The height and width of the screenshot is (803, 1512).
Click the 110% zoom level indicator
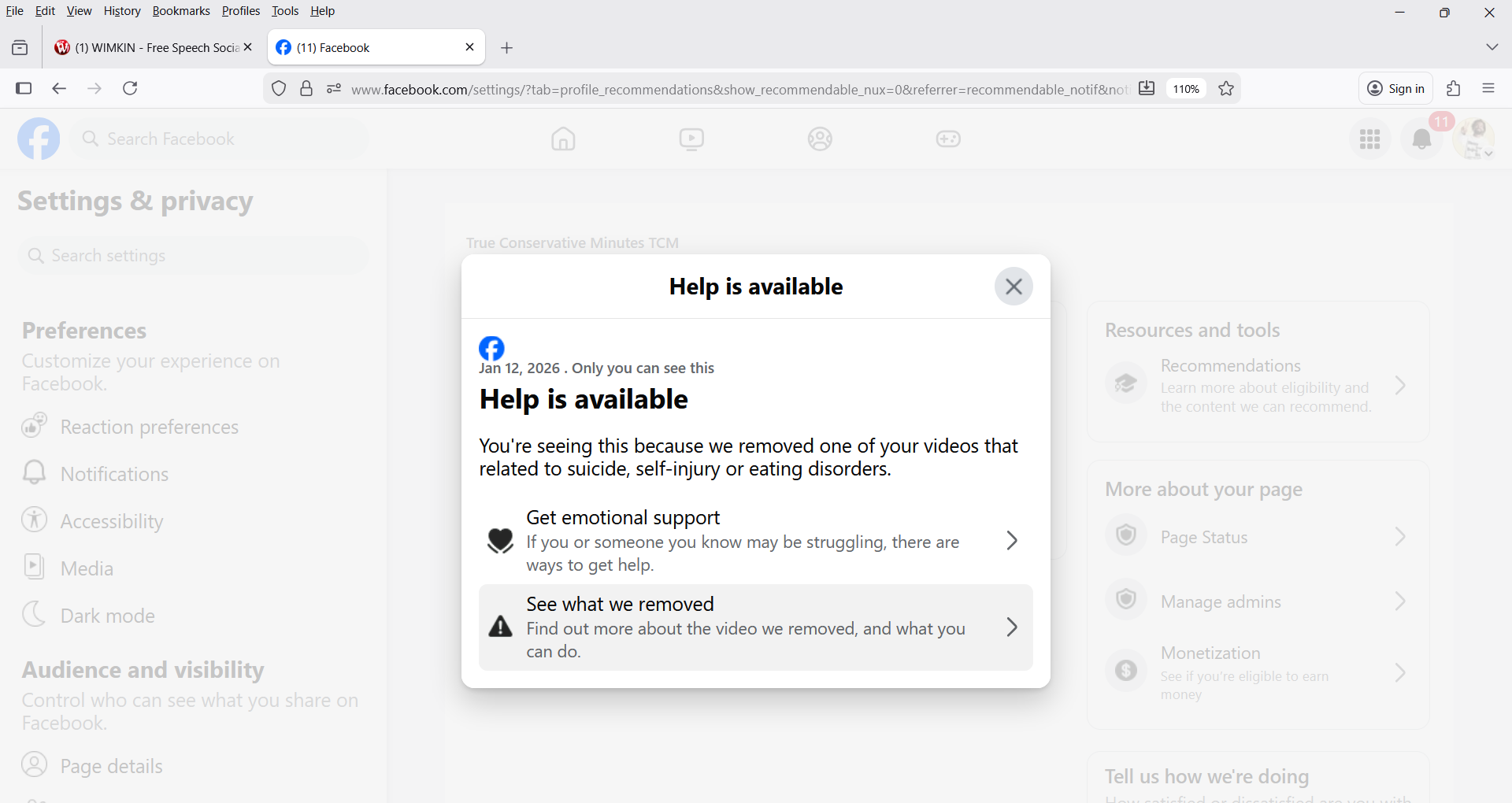click(x=1186, y=89)
